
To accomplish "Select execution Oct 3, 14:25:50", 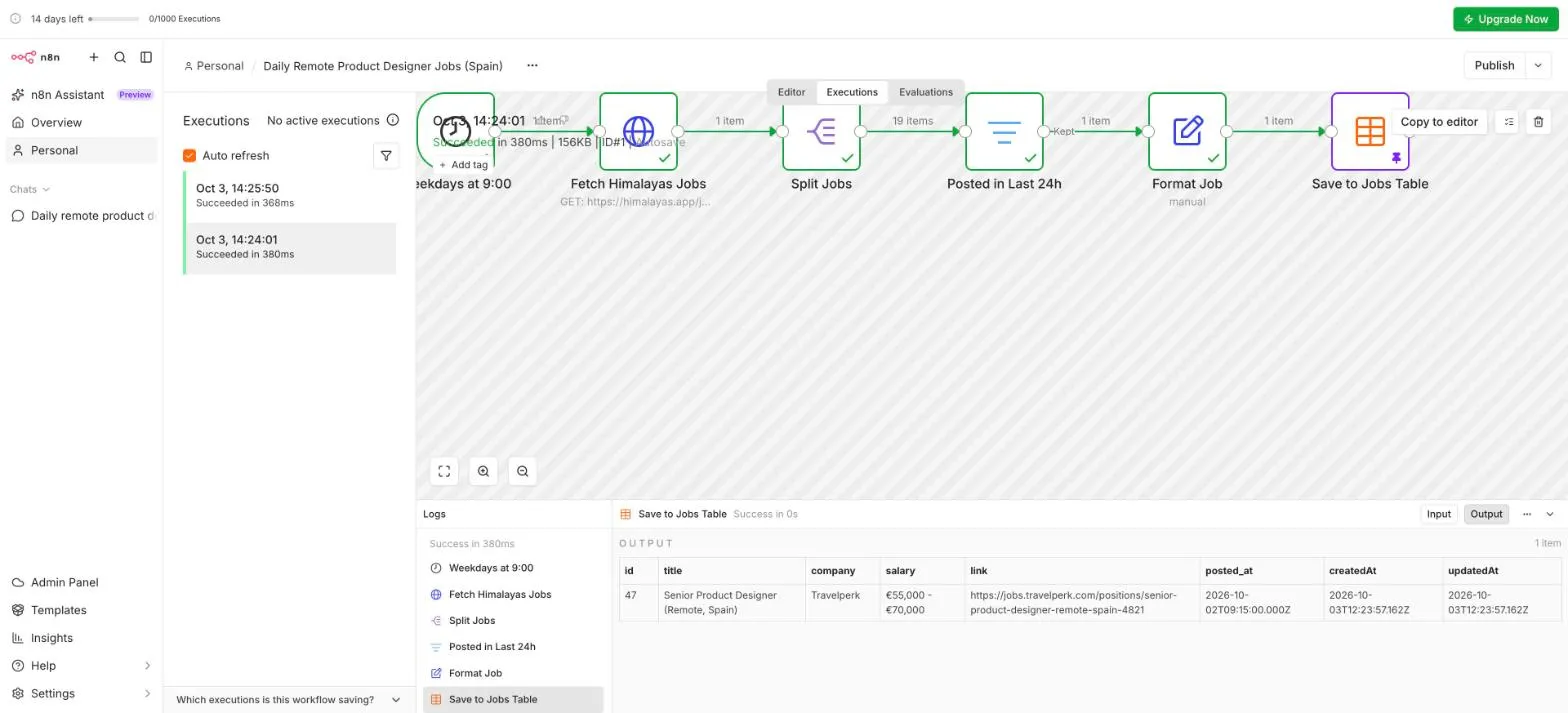I will click(290, 196).
